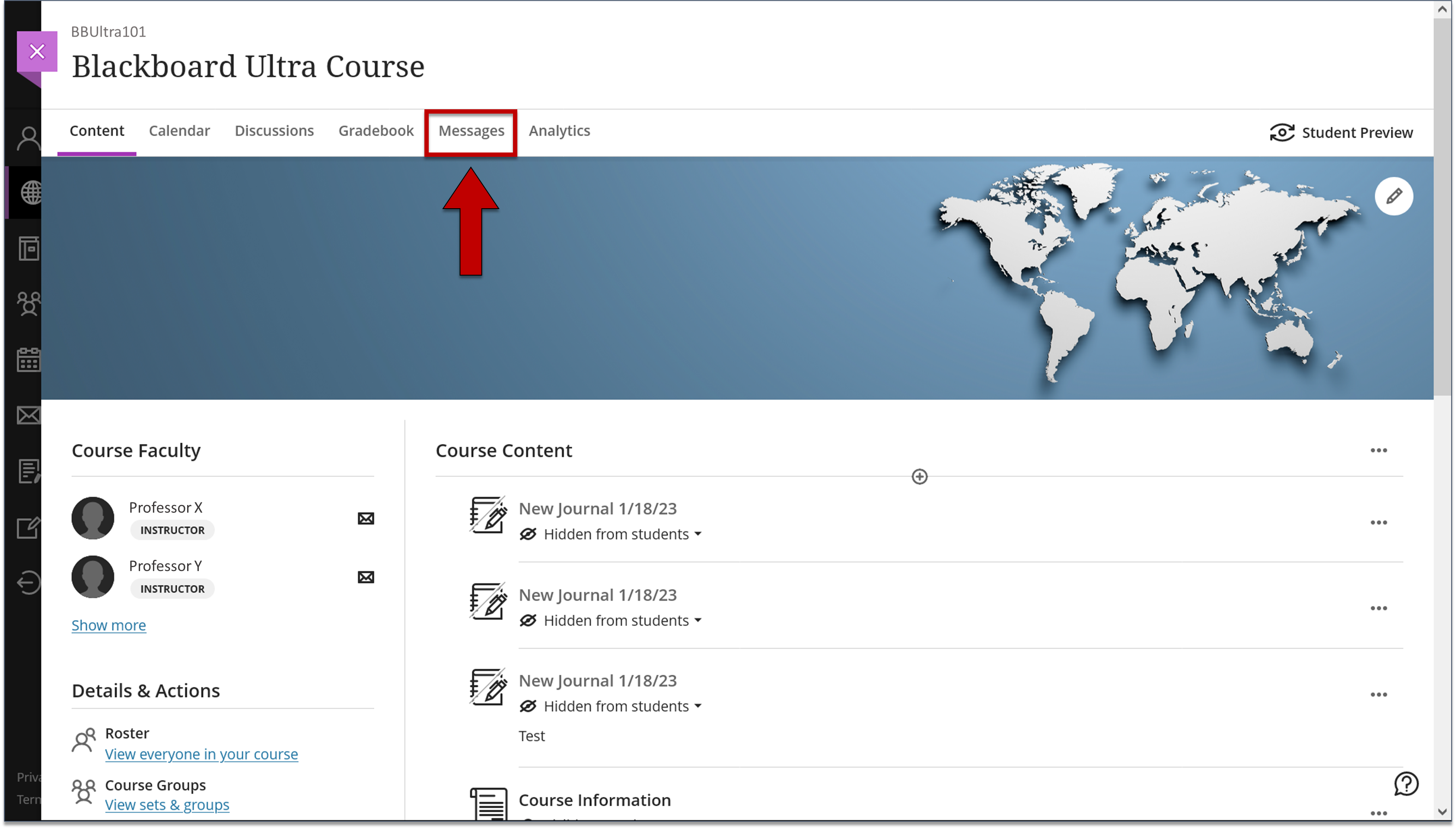Screen dimensions: 1456x829
Task: Expand the second journal item options menu
Action: point(1379,608)
